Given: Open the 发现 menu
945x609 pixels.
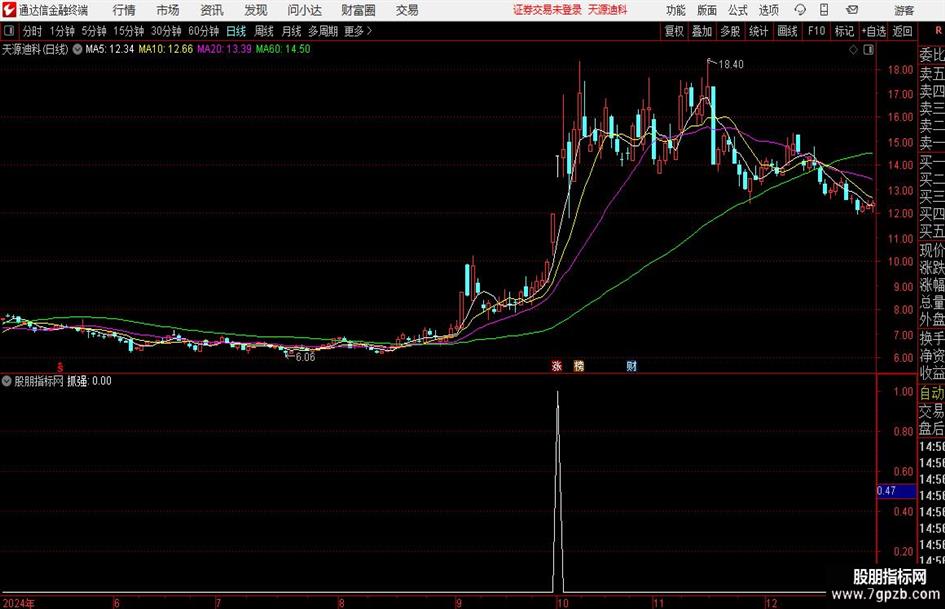Looking at the screenshot, I should (x=256, y=10).
